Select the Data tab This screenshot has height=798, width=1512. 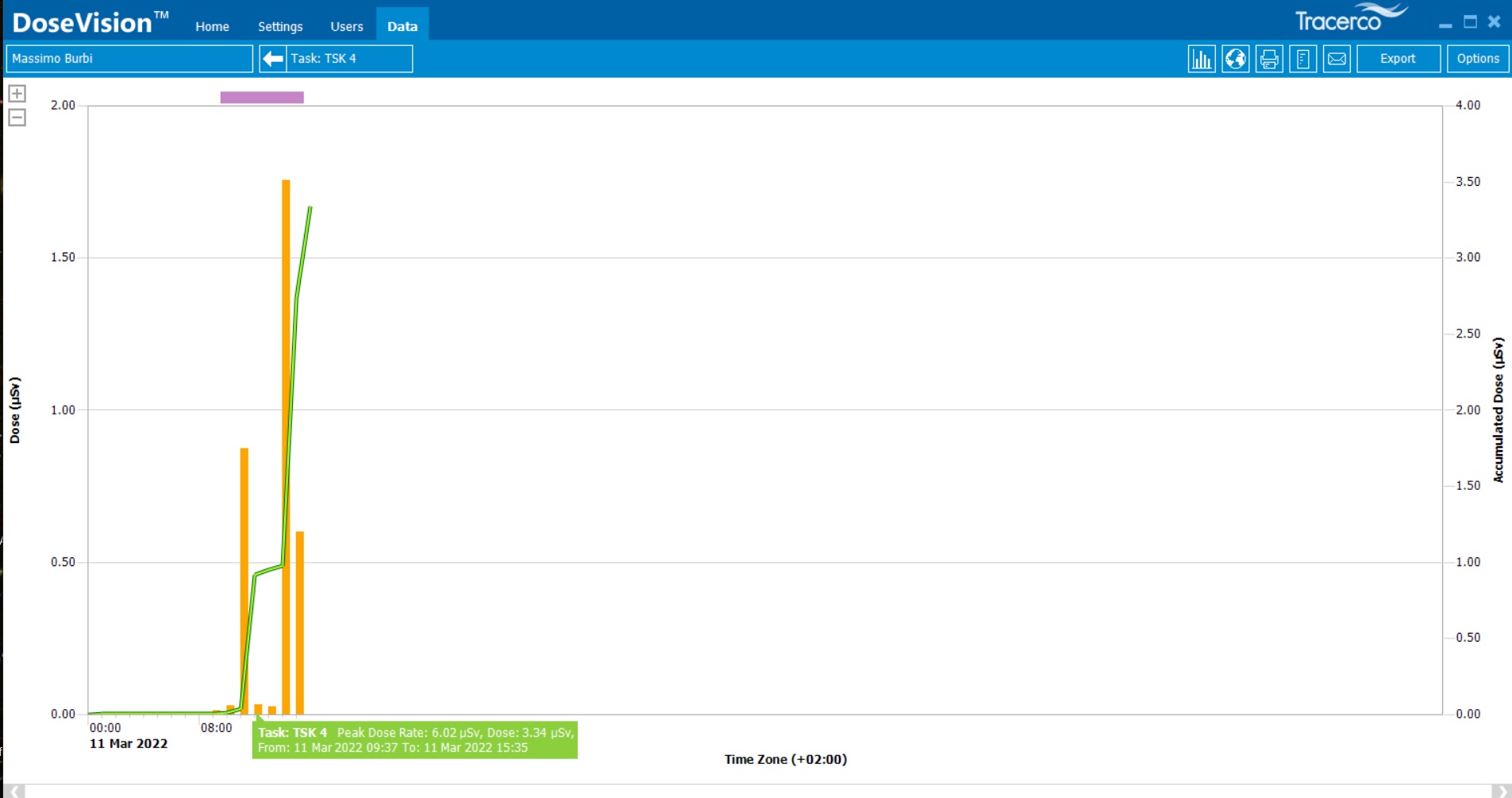click(402, 26)
